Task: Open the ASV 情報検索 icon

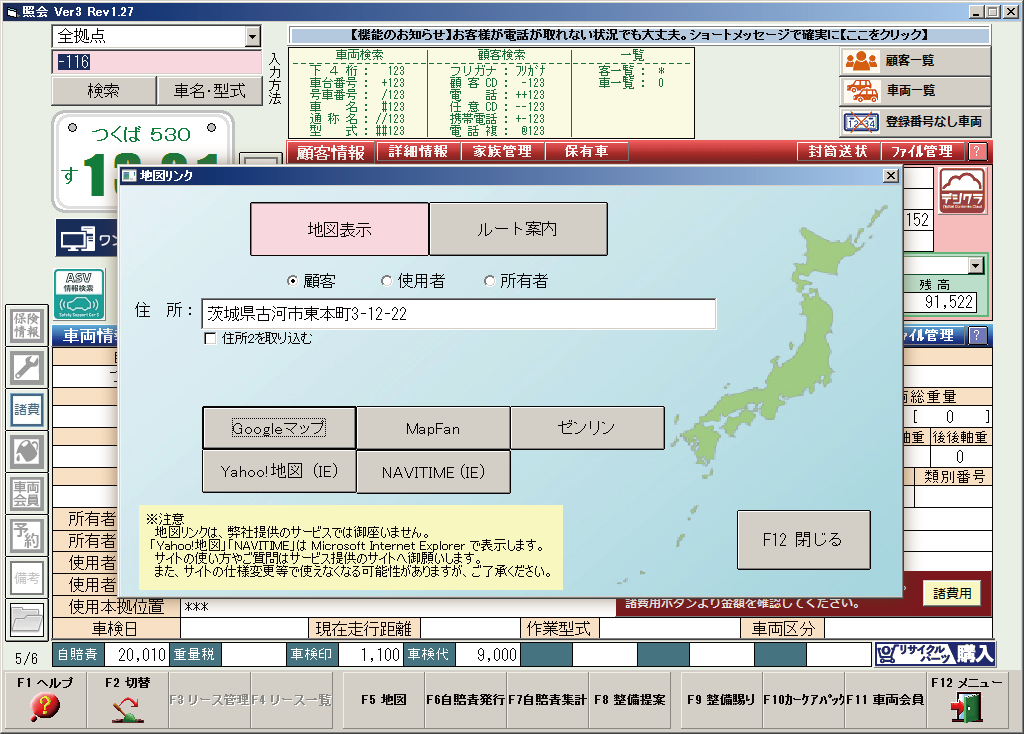Action: 78,294
